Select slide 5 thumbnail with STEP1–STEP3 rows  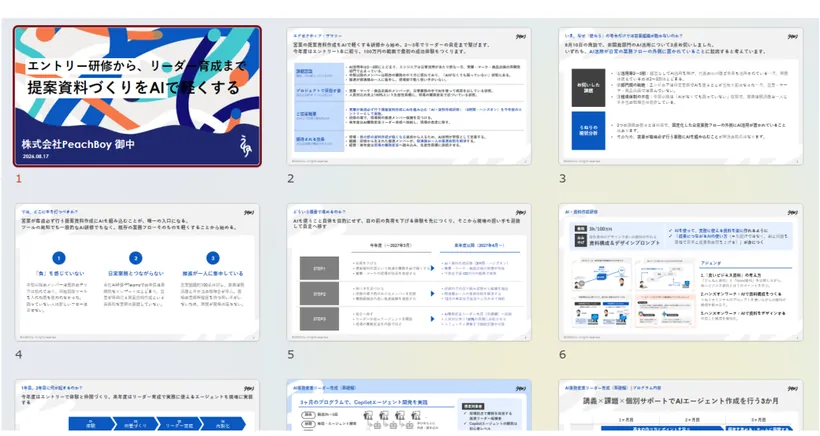click(x=408, y=272)
